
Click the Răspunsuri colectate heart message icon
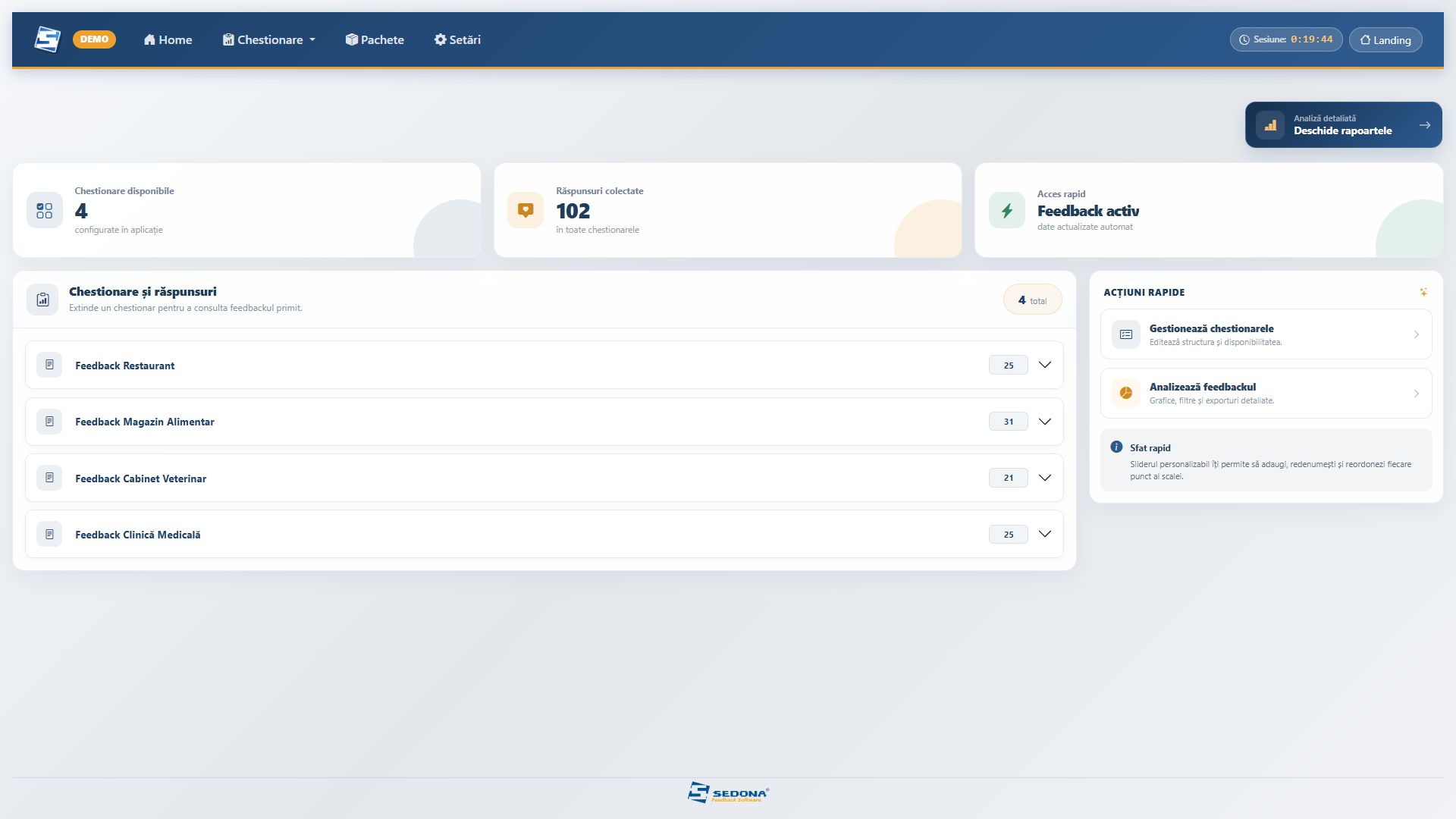click(526, 210)
